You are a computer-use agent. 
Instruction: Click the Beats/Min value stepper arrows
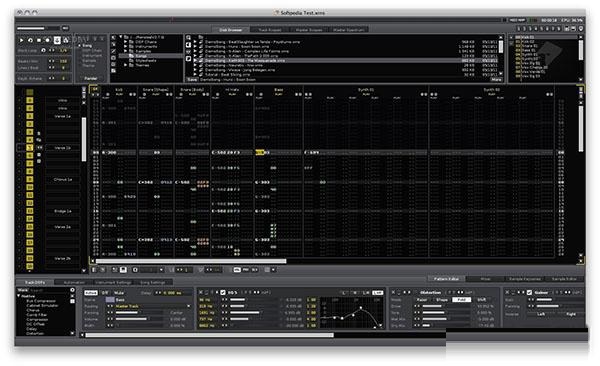pyautogui.click(x=51, y=61)
